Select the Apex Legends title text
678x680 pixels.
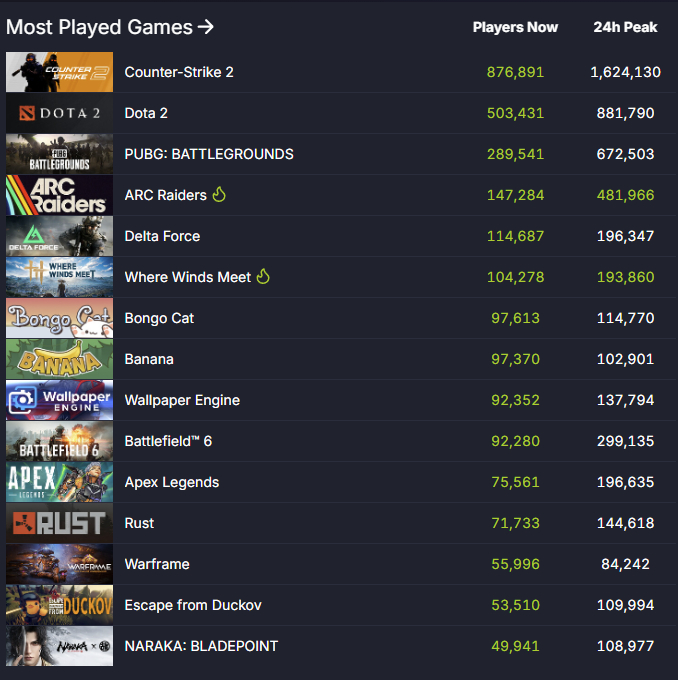[171, 482]
